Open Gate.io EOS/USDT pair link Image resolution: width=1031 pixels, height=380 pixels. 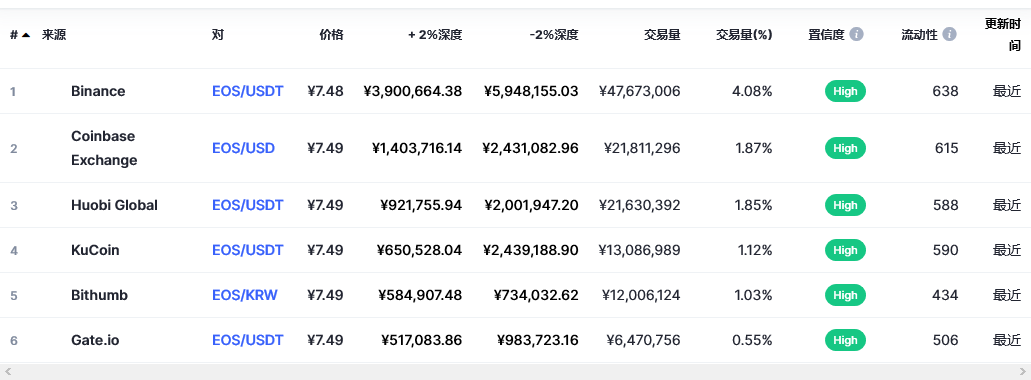(x=247, y=340)
